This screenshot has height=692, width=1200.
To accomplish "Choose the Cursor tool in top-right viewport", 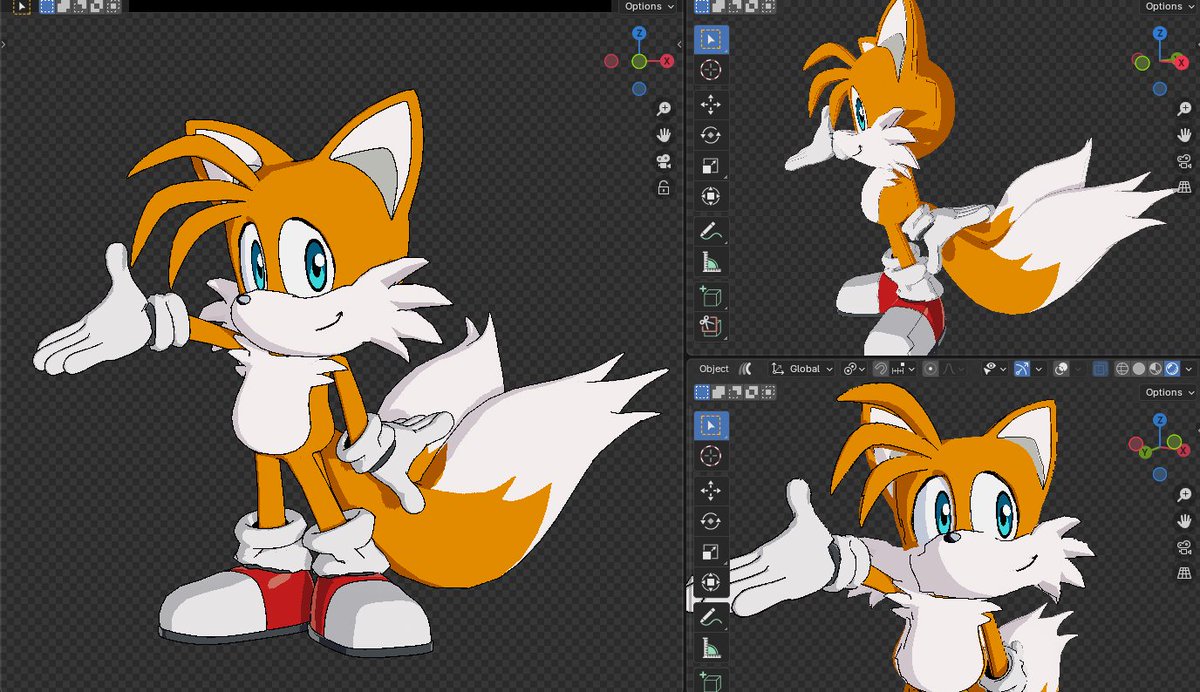I will pos(711,70).
